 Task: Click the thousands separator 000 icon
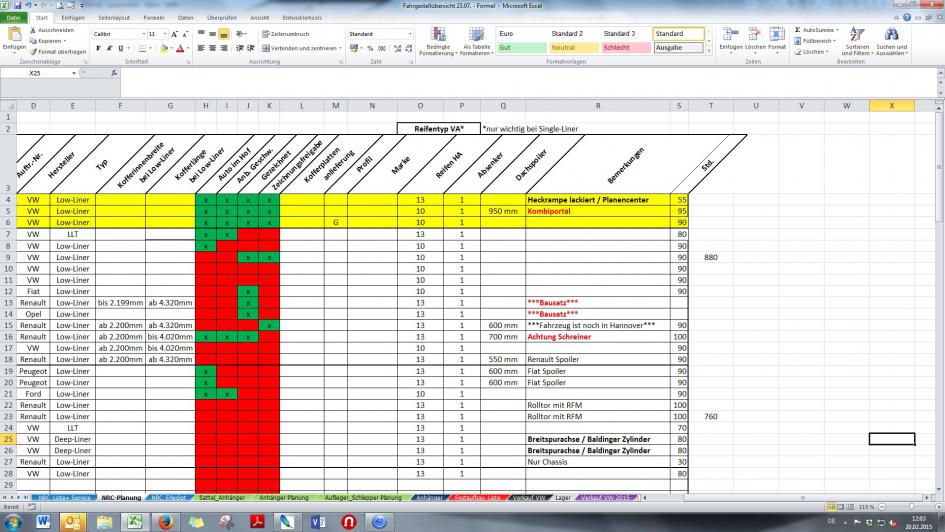[x=381, y=48]
